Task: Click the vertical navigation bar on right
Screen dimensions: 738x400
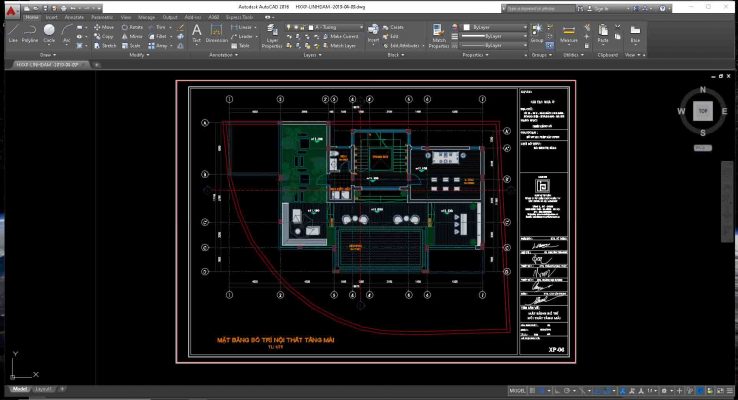Action: coord(727,201)
